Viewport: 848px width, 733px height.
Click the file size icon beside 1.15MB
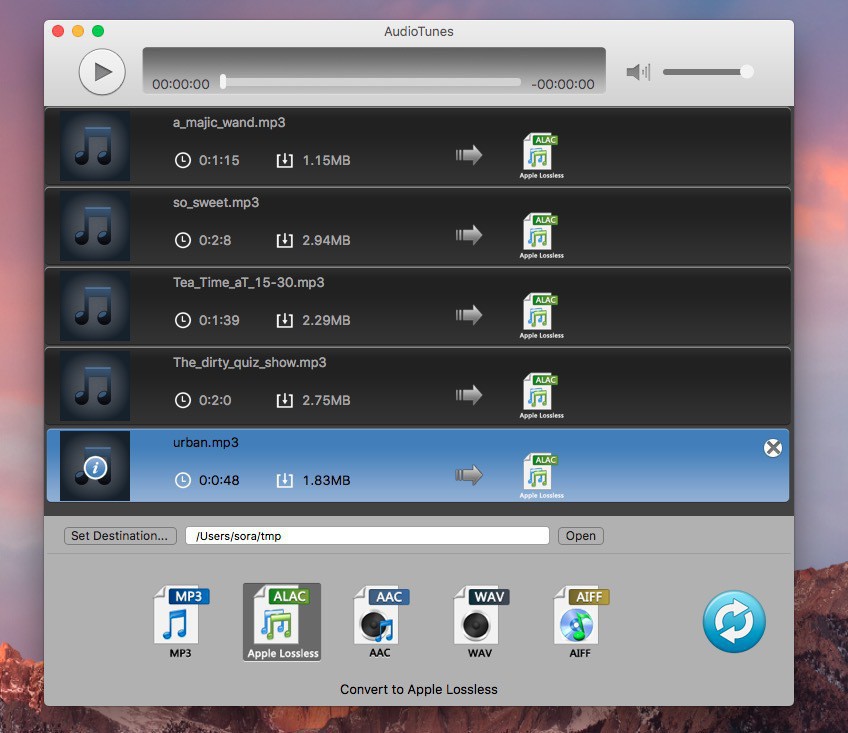click(x=284, y=160)
